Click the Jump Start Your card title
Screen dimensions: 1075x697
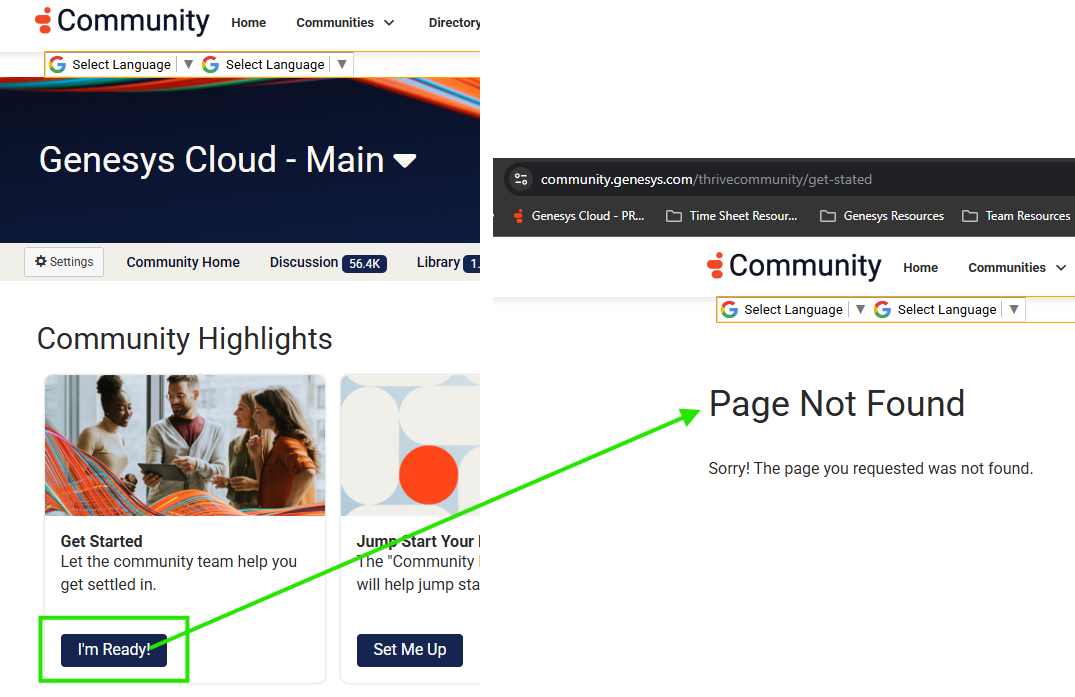tap(418, 541)
